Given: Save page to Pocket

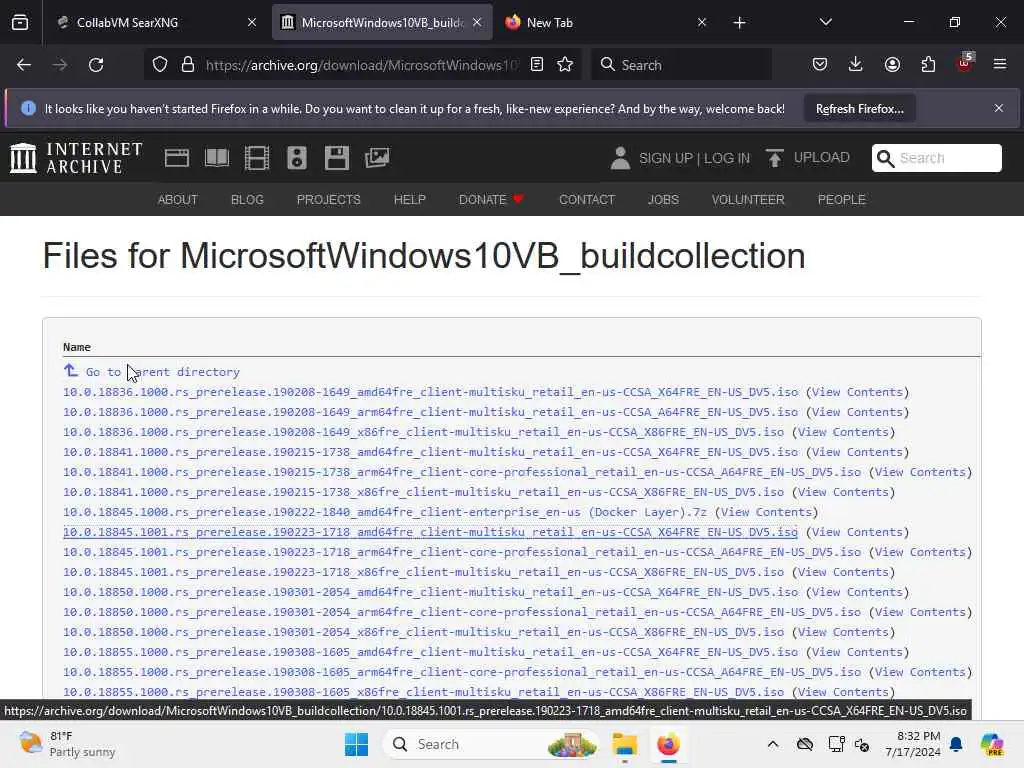Looking at the screenshot, I should 820,65.
